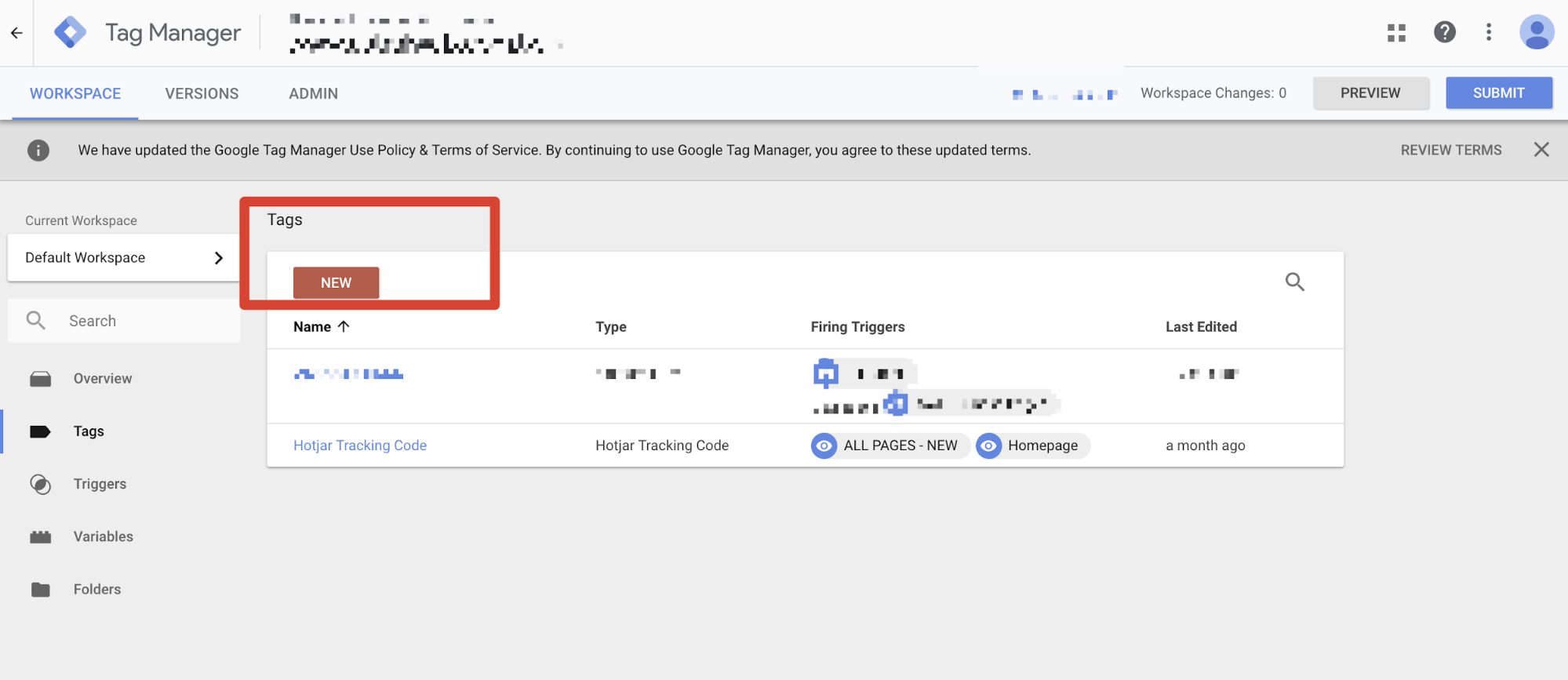Open the Google apps grid
The width and height of the screenshot is (1568, 680).
1396,32
